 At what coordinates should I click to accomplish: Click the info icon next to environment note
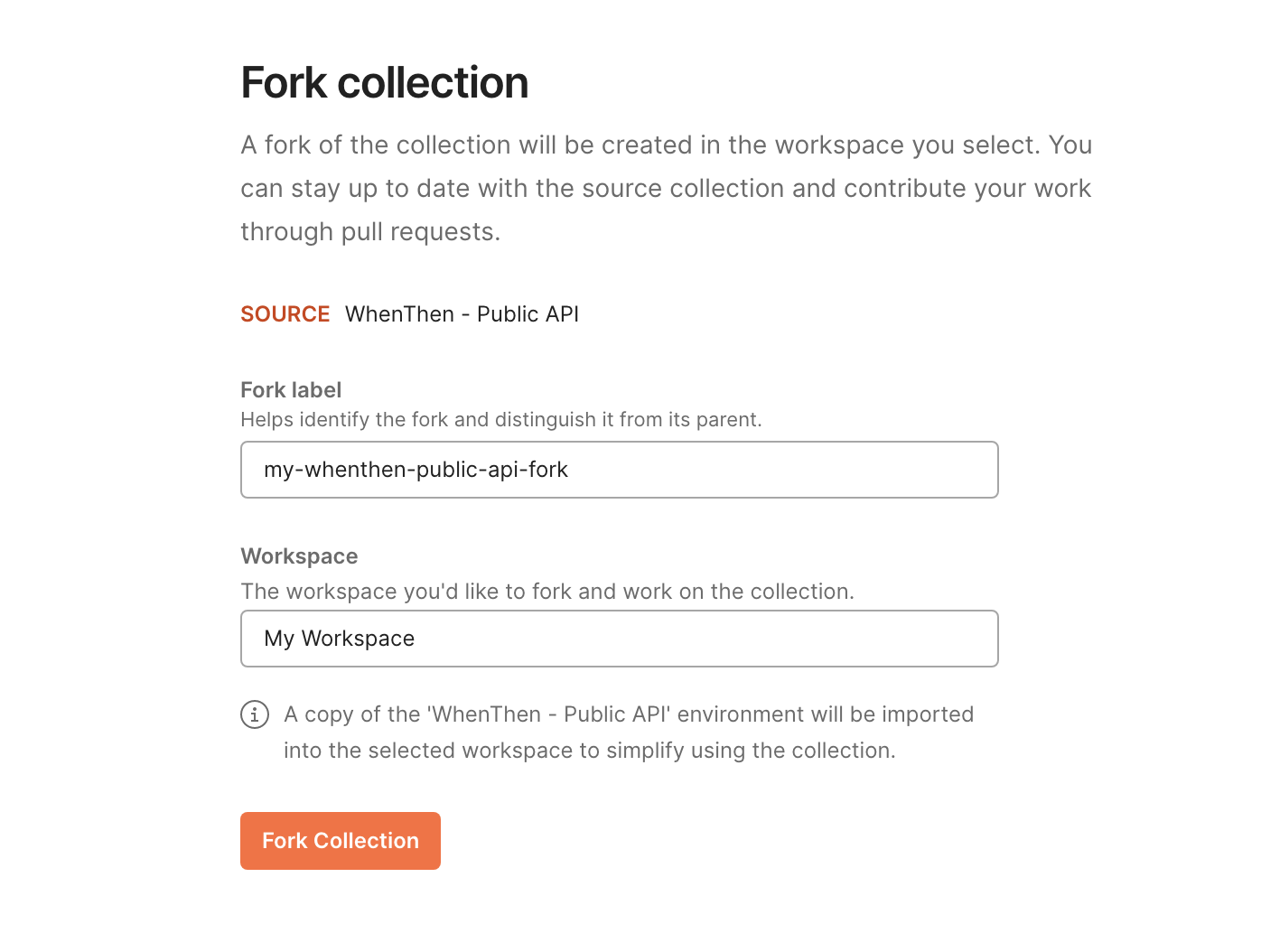click(x=255, y=714)
